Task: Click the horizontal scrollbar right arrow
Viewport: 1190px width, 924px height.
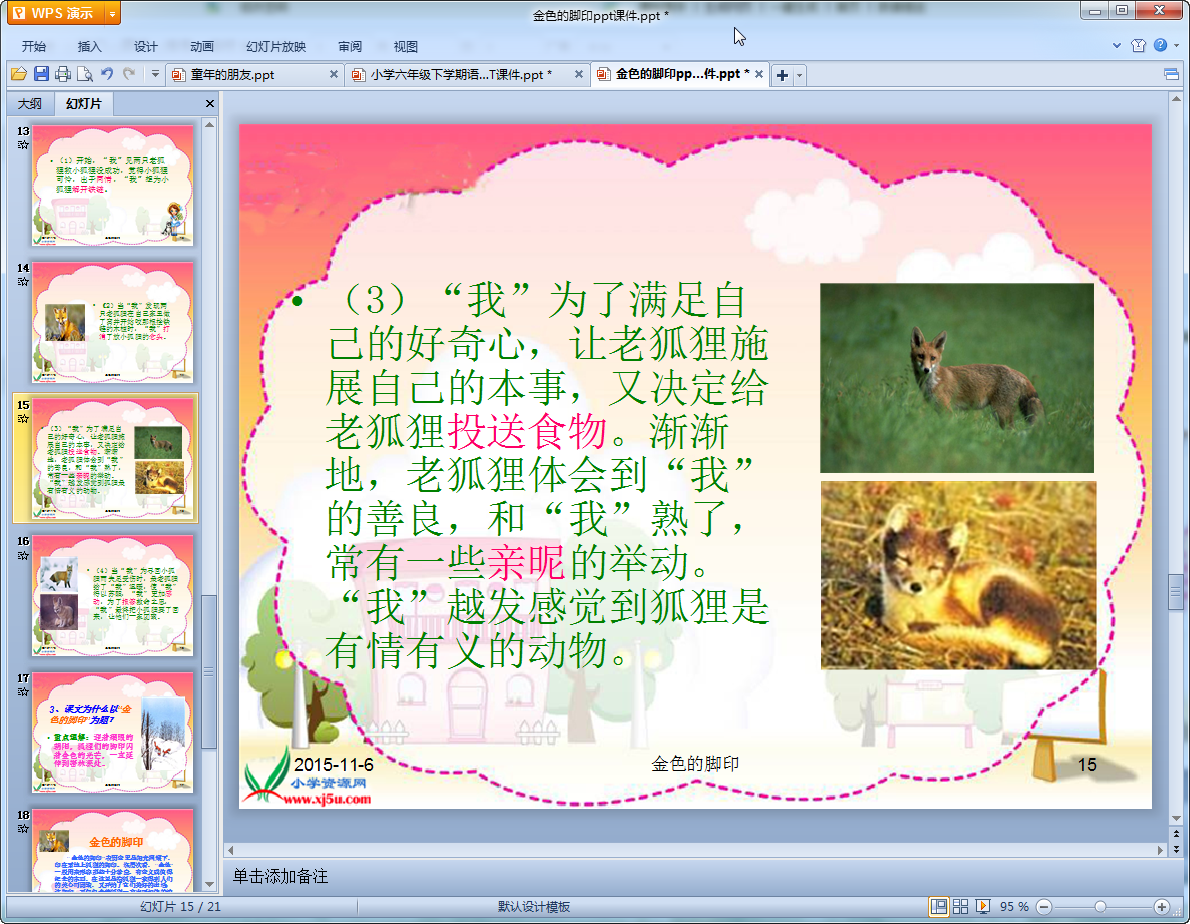Action: click(x=1160, y=850)
